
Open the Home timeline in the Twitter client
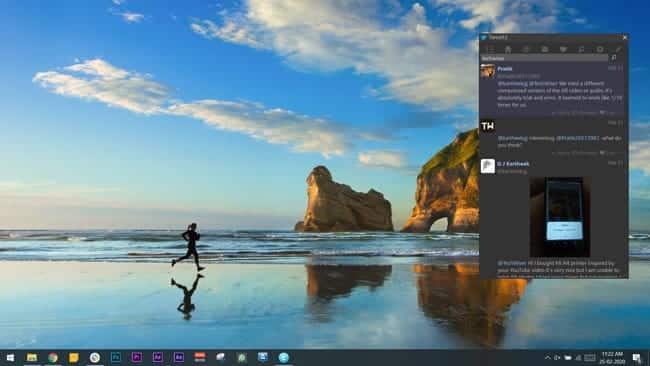pyautogui.click(x=508, y=49)
